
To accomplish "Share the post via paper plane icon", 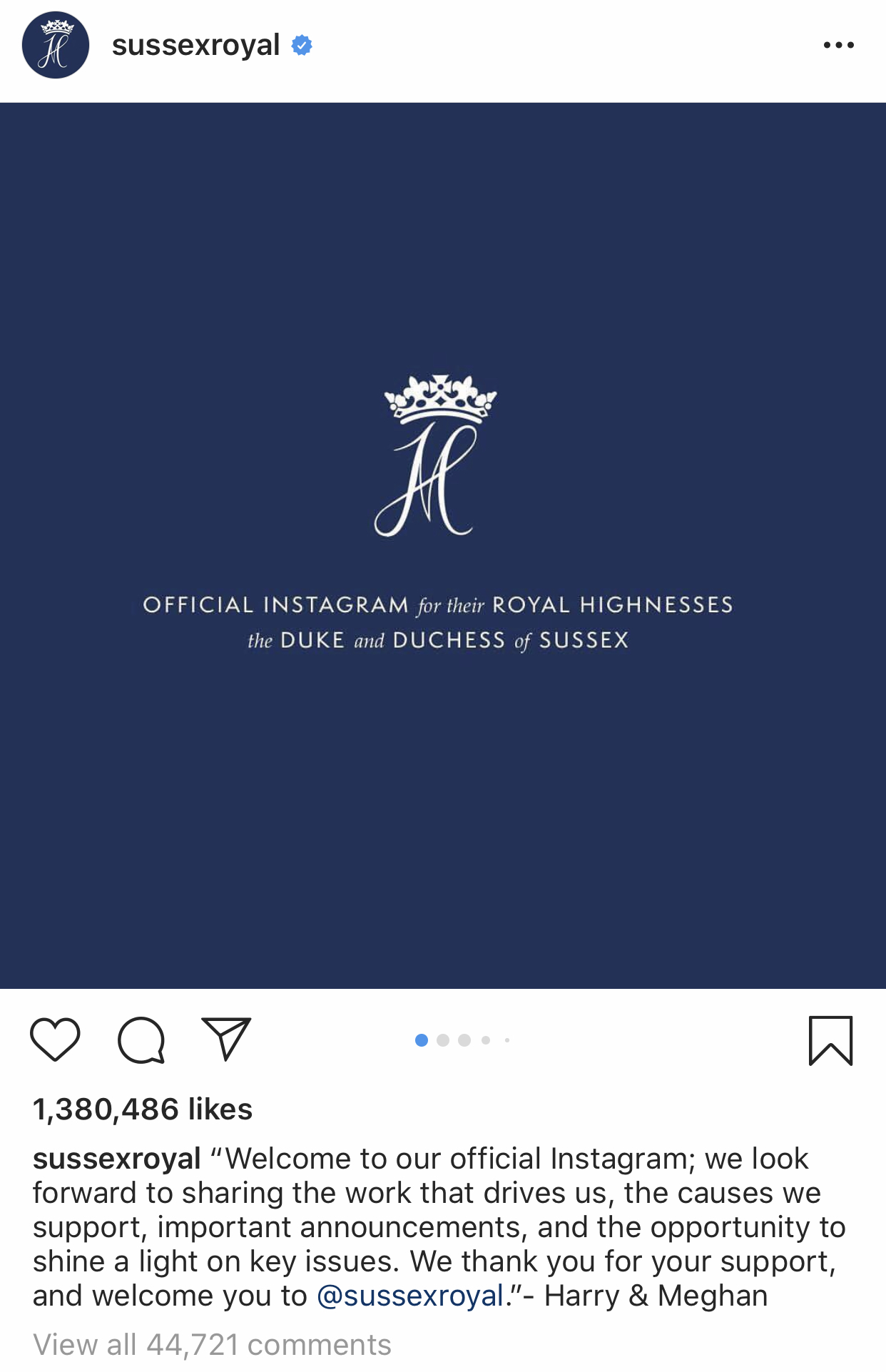I will click(x=227, y=1038).
